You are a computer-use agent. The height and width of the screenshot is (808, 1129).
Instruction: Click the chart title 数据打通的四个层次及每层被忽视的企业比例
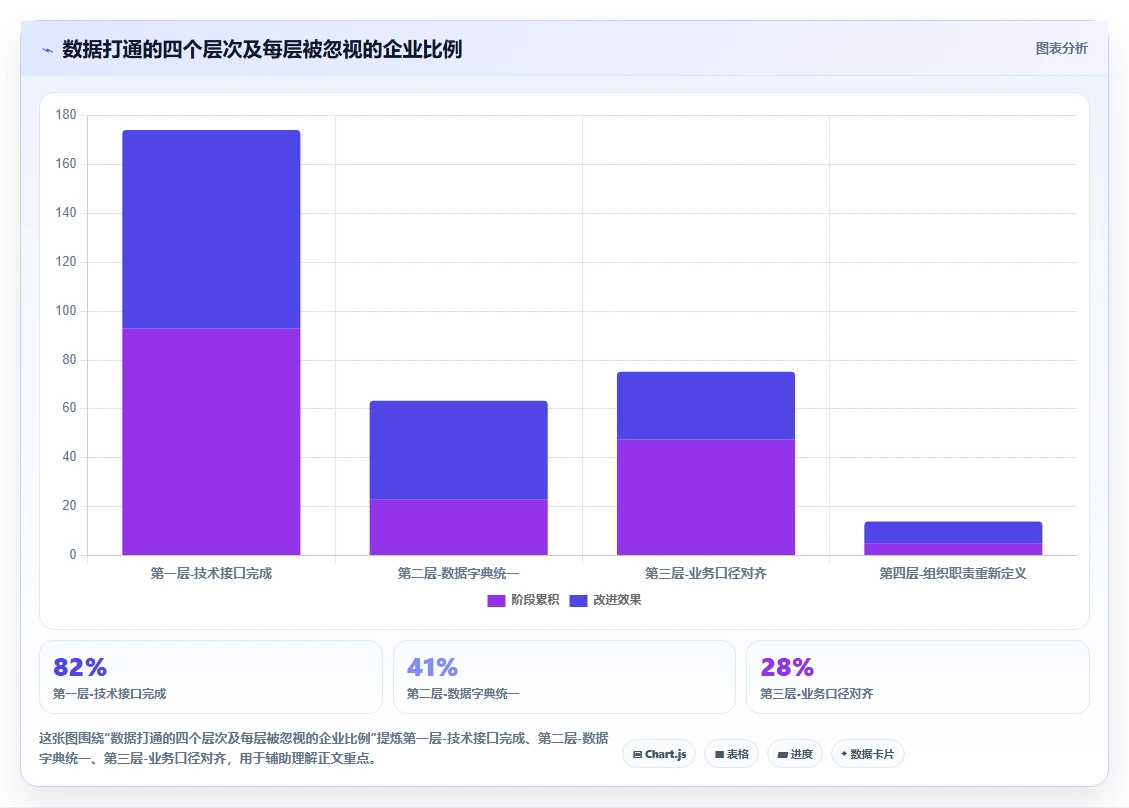(x=262, y=50)
